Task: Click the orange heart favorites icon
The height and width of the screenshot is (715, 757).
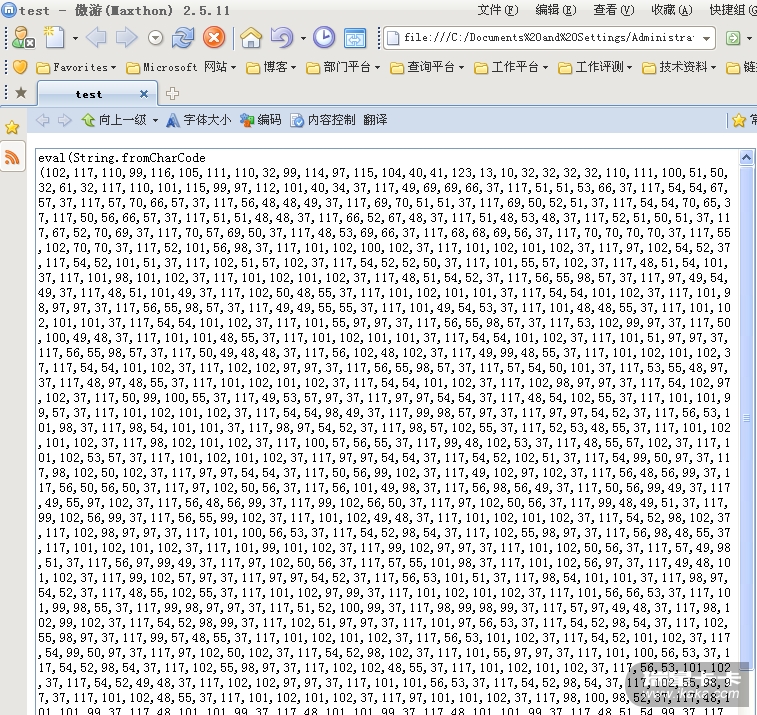Action: 20,67
